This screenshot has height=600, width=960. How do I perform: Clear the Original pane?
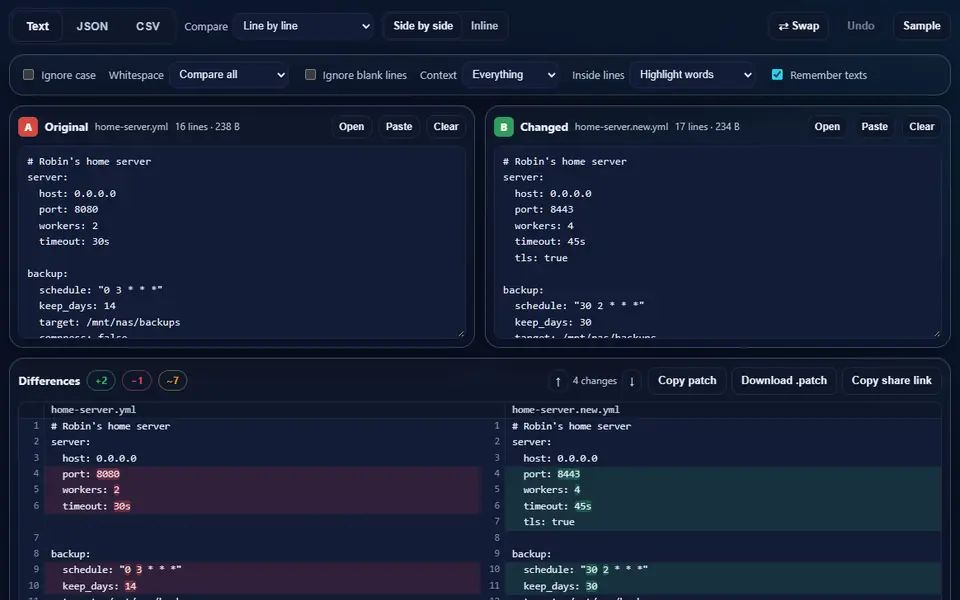click(x=446, y=127)
